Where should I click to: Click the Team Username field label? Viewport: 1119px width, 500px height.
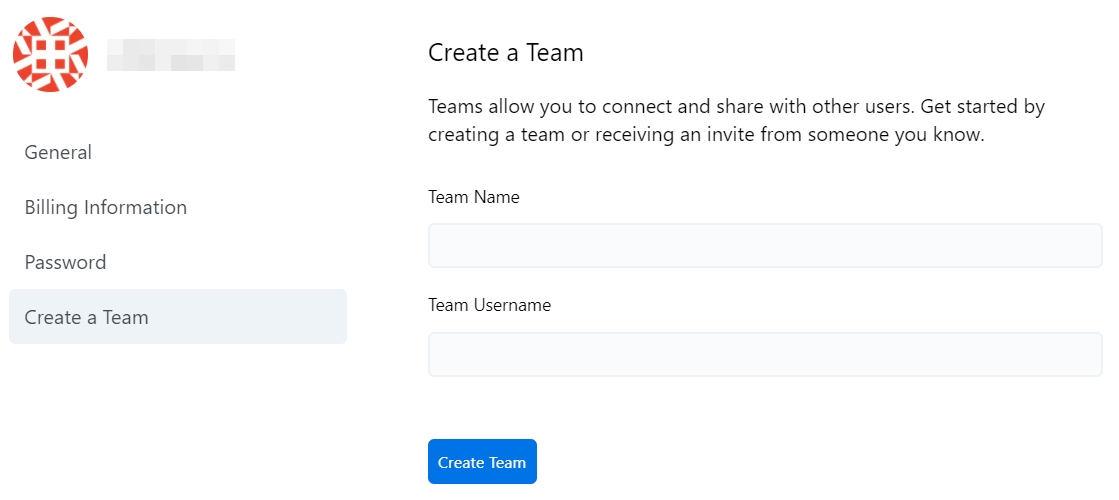coord(489,305)
